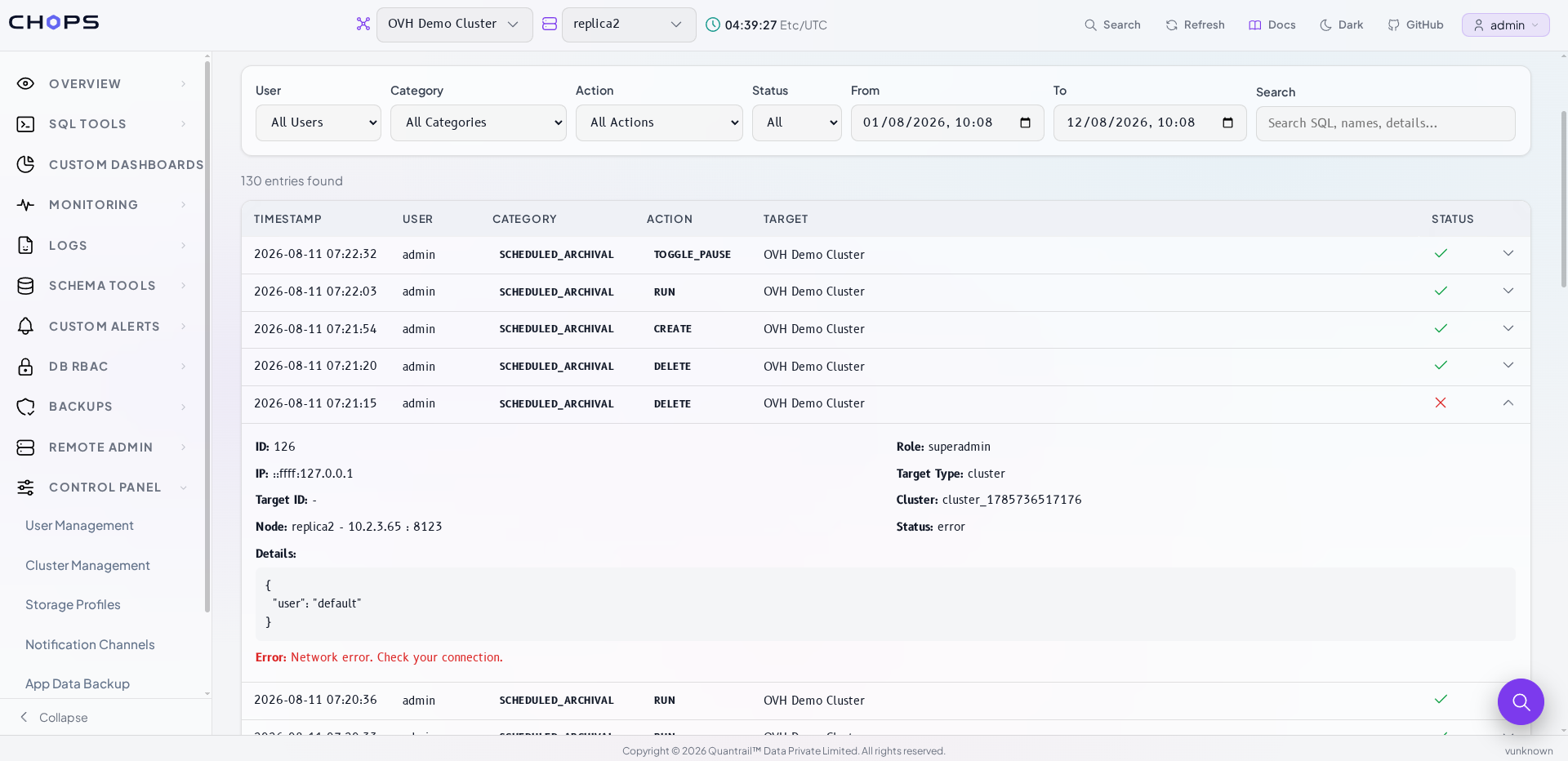Expand the CREATE entry details
This screenshot has width=1568, height=761.
[1508, 328]
